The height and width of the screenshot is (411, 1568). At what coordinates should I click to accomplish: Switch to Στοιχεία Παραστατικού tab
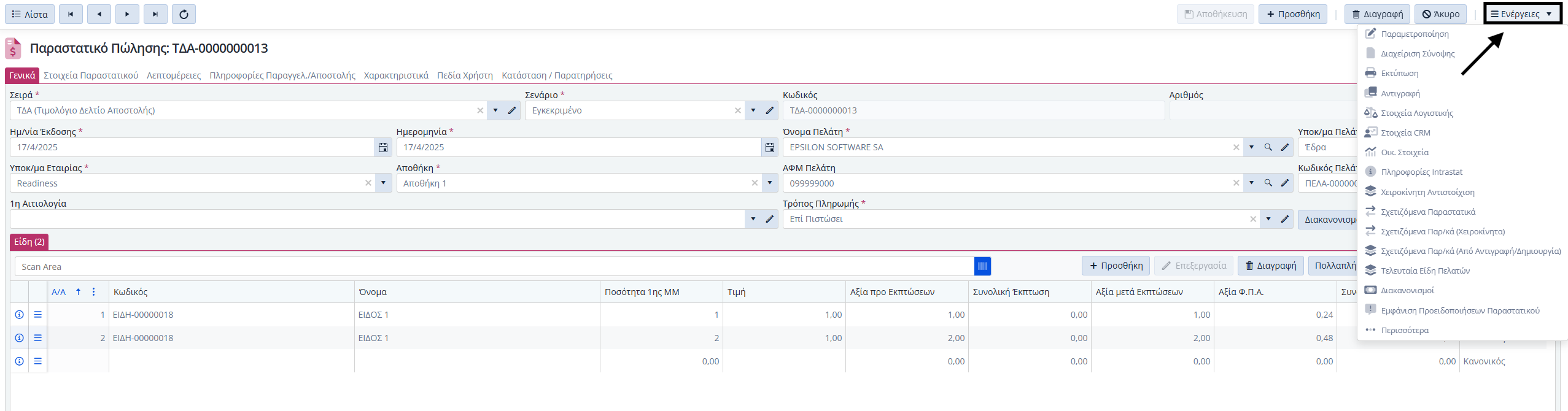91,75
